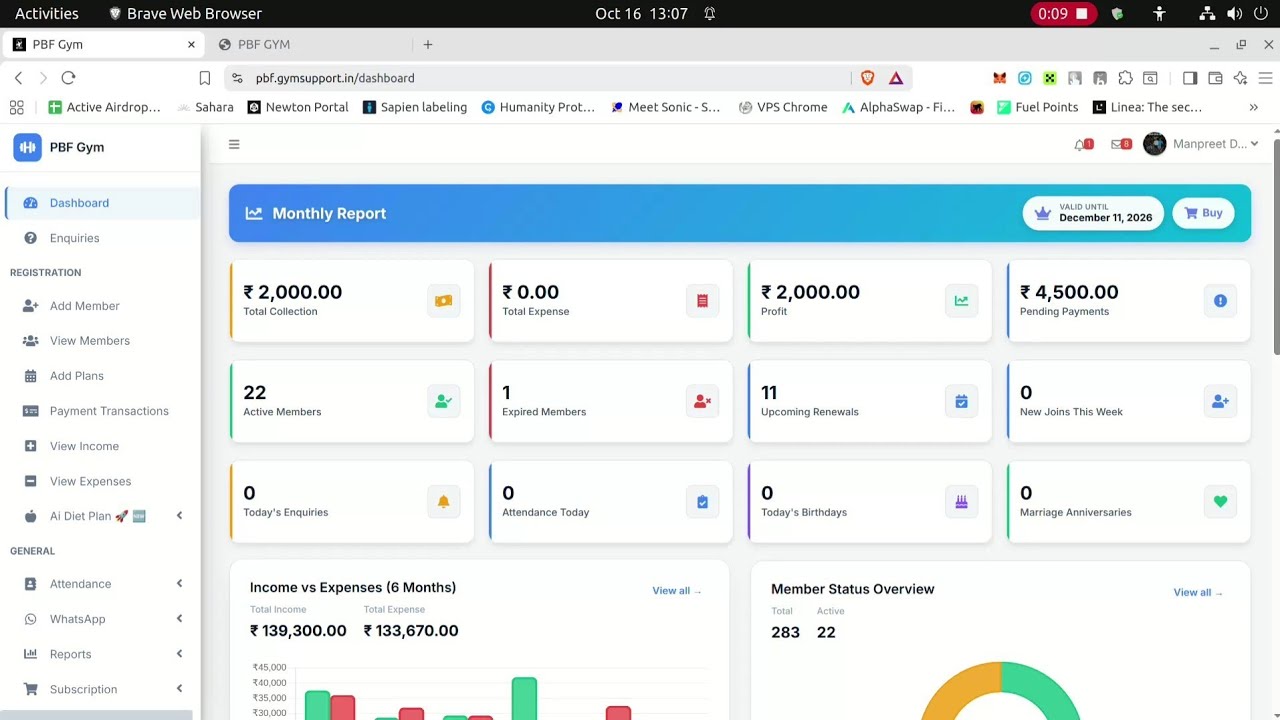Click View all for Income vs Expenses
This screenshot has height=720, width=1280.
[x=677, y=591]
